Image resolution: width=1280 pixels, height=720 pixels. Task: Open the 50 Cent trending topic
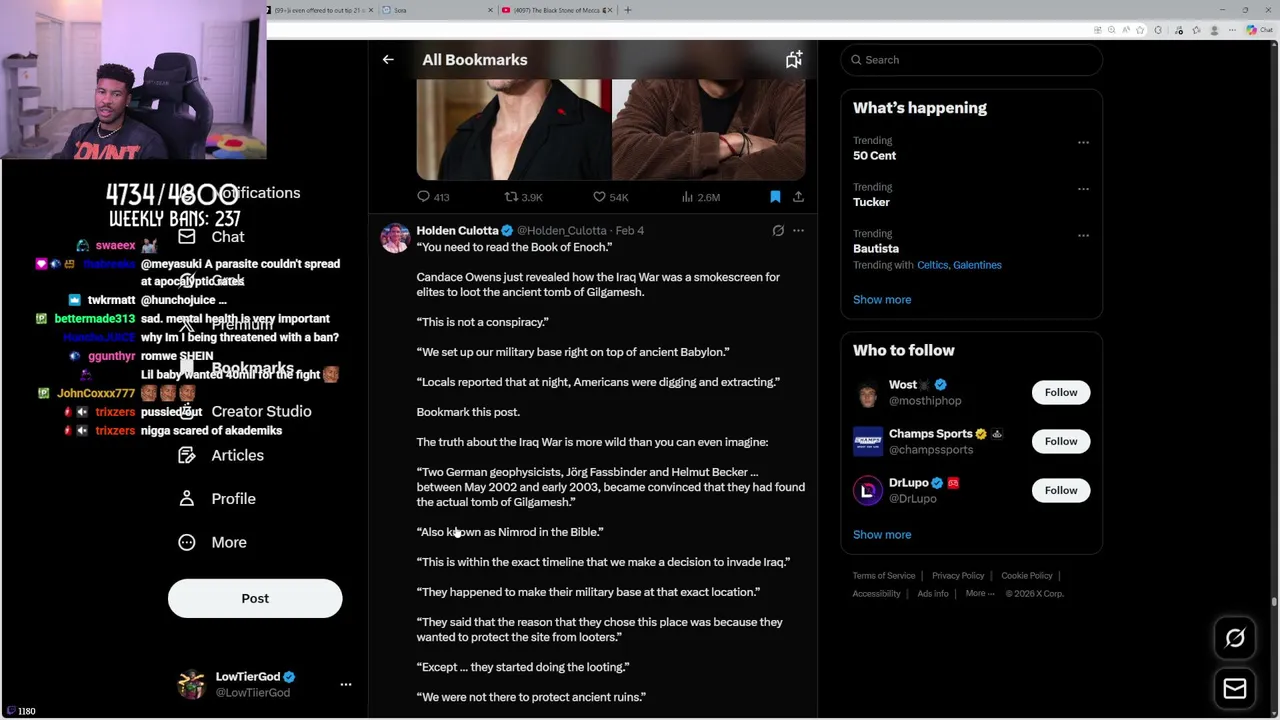874,156
